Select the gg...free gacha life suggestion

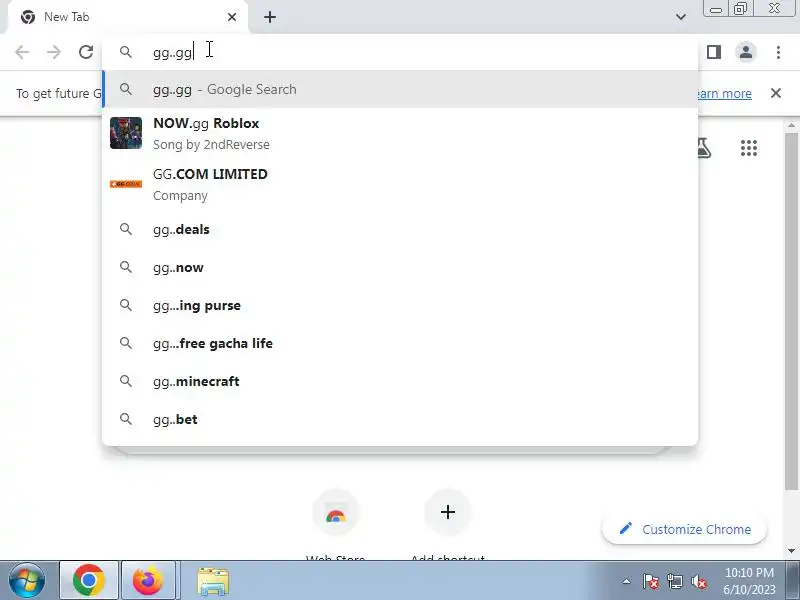tap(401, 343)
